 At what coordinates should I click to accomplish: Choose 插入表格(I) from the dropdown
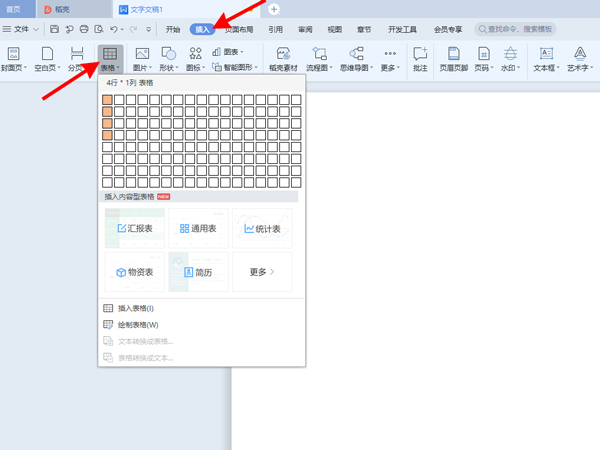pos(135,309)
